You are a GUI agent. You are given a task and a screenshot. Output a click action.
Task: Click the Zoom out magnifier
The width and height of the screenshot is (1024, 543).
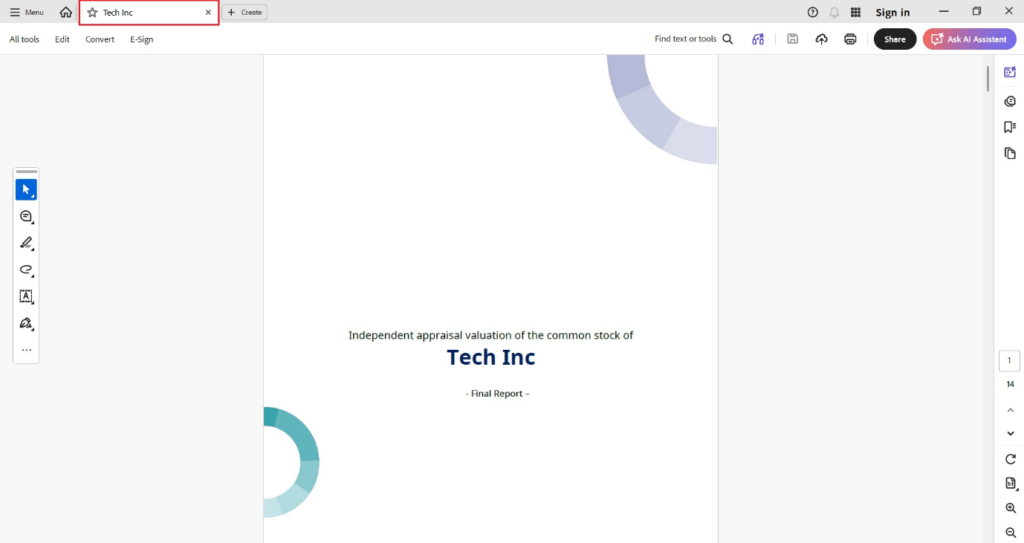click(x=1010, y=533)
